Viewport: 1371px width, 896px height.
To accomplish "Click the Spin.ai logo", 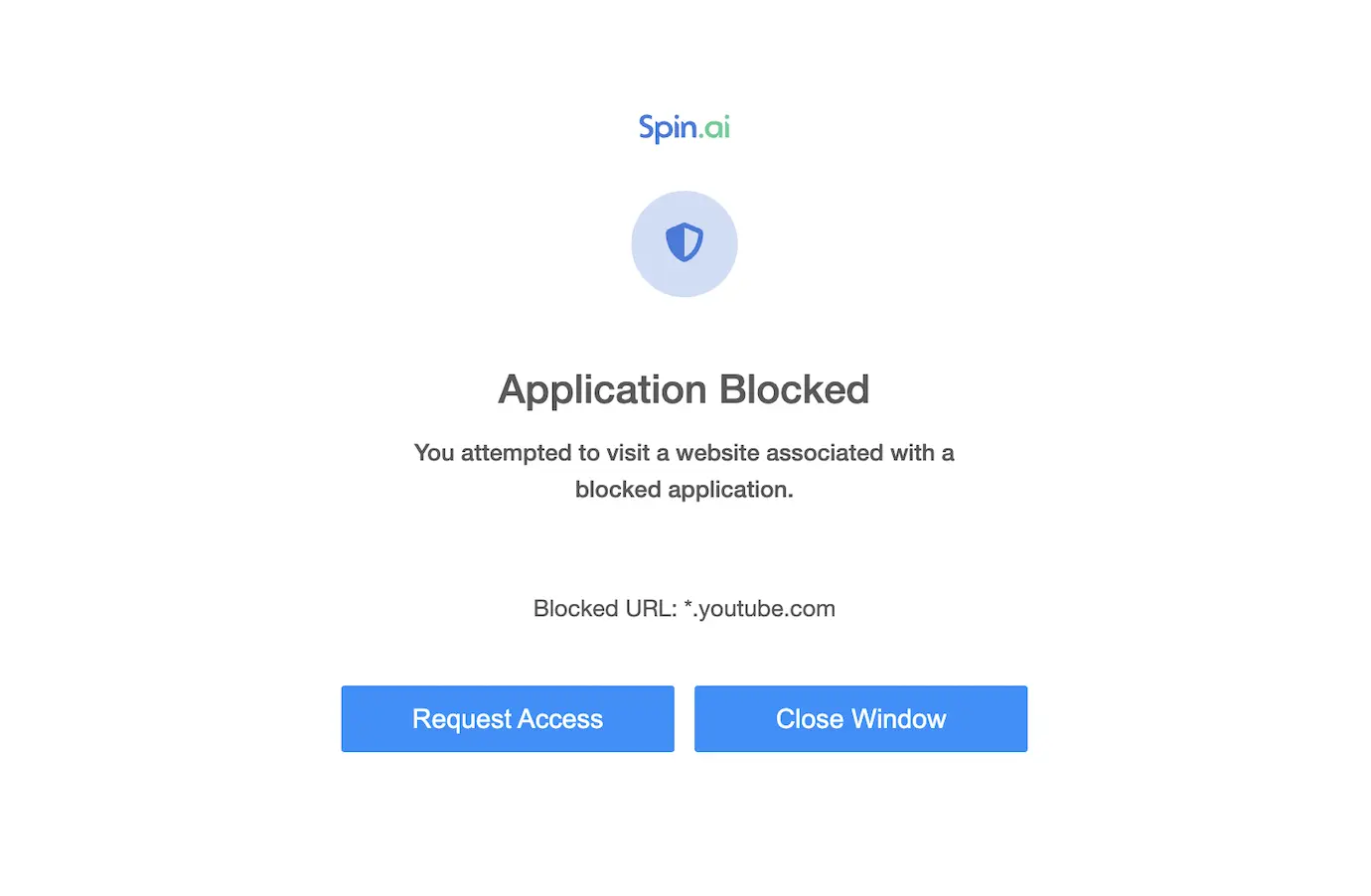I will 684,128.
